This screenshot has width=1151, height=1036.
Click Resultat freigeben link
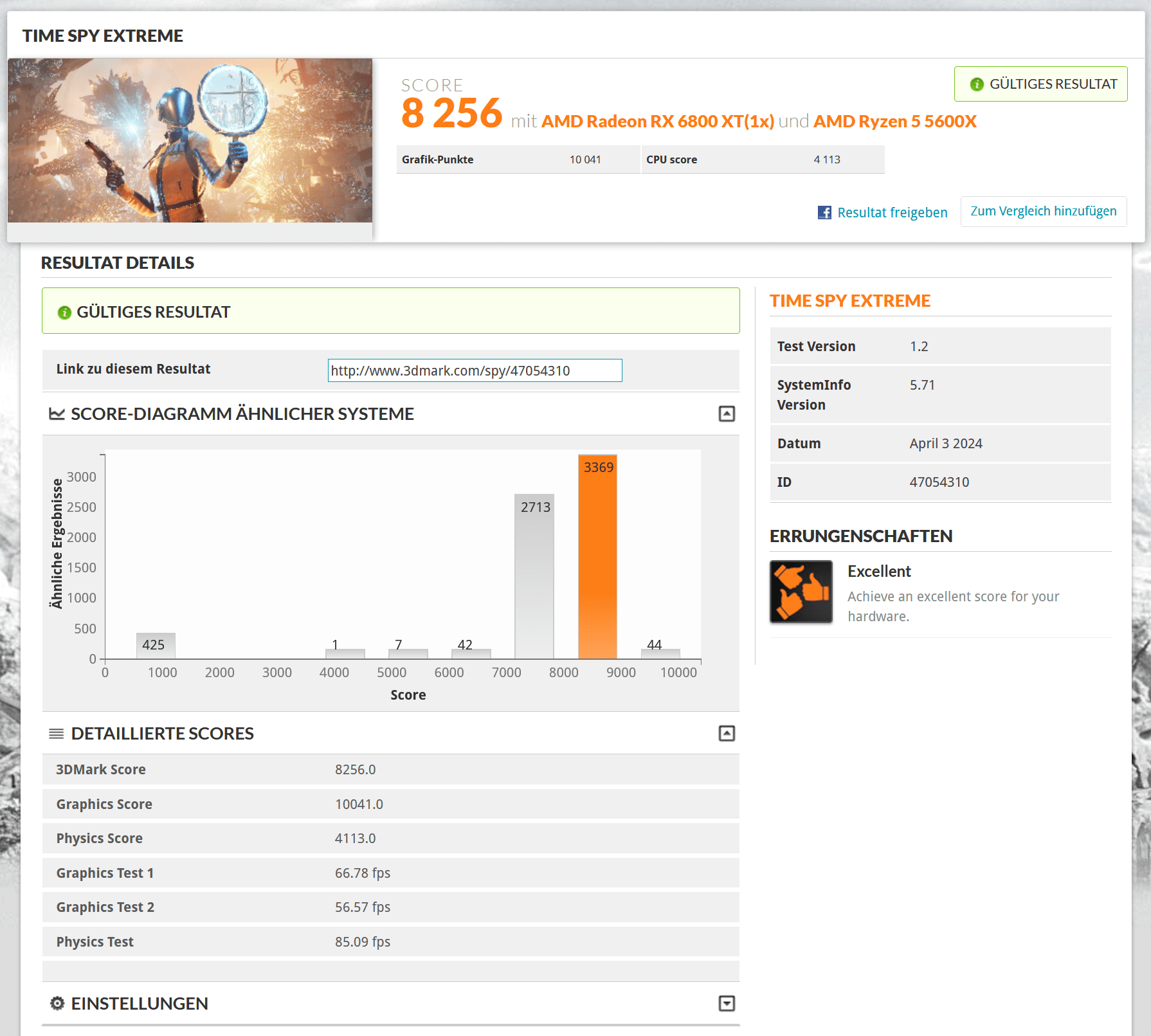coord(893,212)
